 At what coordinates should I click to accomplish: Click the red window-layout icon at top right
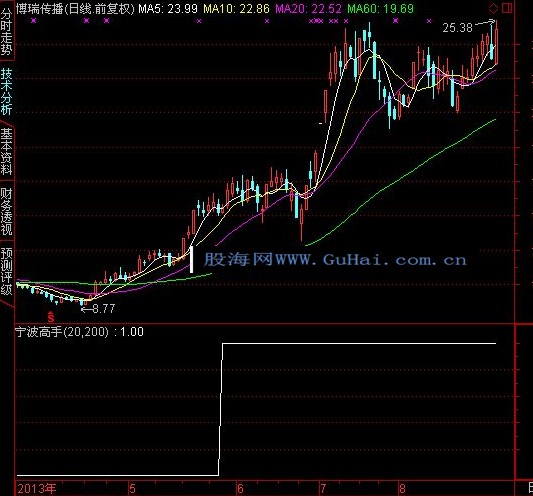507,8
